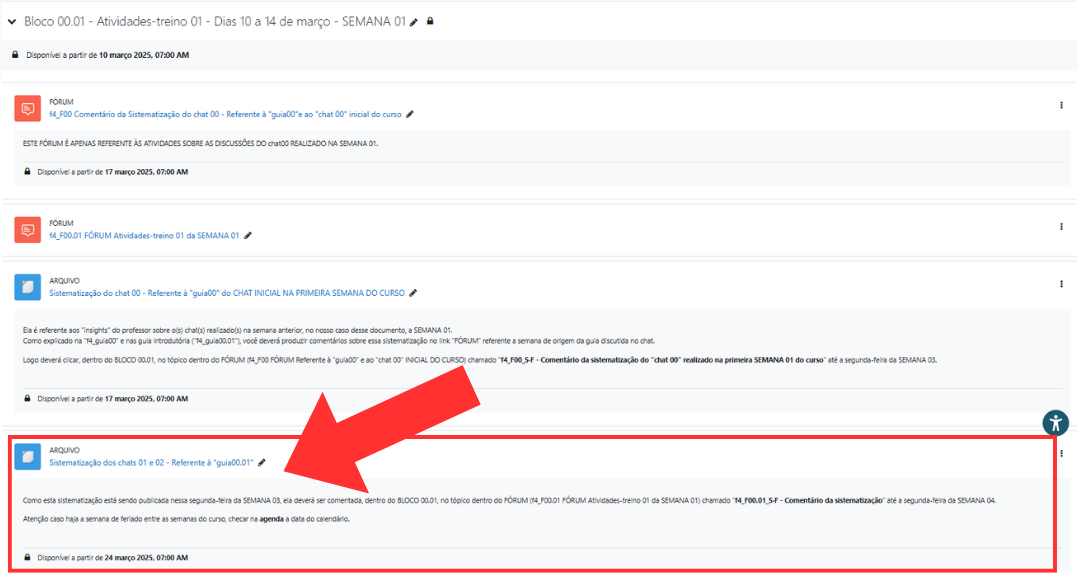This screenshot has height=580, width=1077.
Task: Edit Sistematização dos chats 01 e 02 title pencil
Action: tap(262, 462)
